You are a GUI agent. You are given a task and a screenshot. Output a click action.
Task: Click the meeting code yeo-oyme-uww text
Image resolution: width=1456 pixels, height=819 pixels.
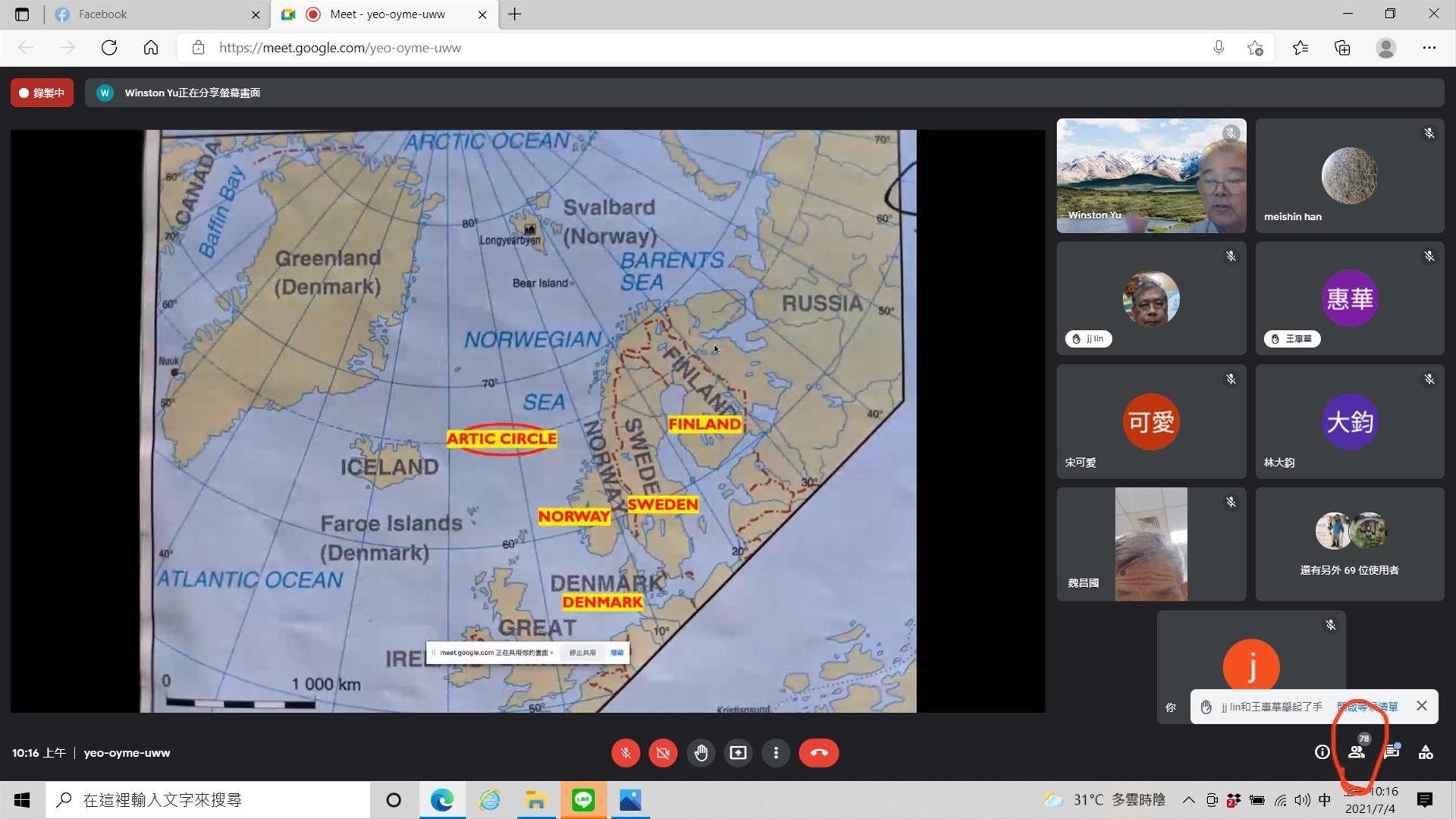pos(127,753)
